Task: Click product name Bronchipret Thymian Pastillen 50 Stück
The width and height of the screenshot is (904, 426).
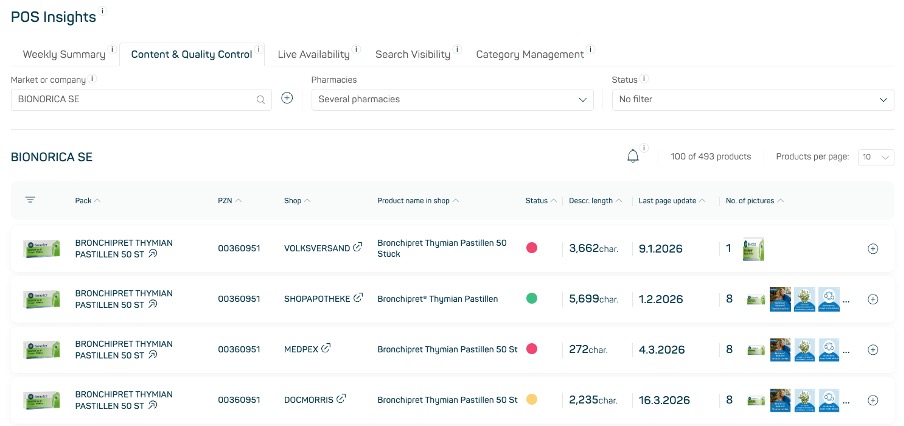Action: point(442,248)
